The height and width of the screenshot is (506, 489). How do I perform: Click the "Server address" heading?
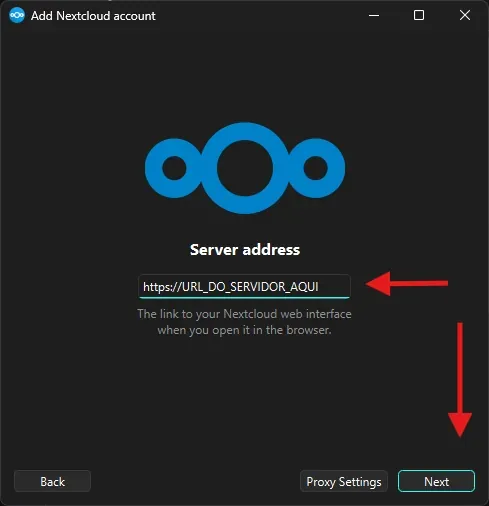tap(245, 250)
